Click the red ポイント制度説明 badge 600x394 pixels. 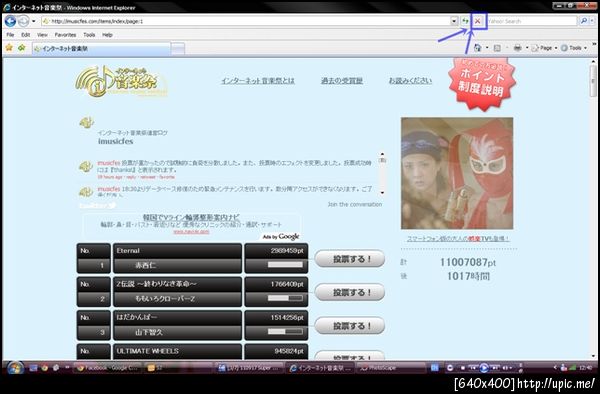click(482, 83)
